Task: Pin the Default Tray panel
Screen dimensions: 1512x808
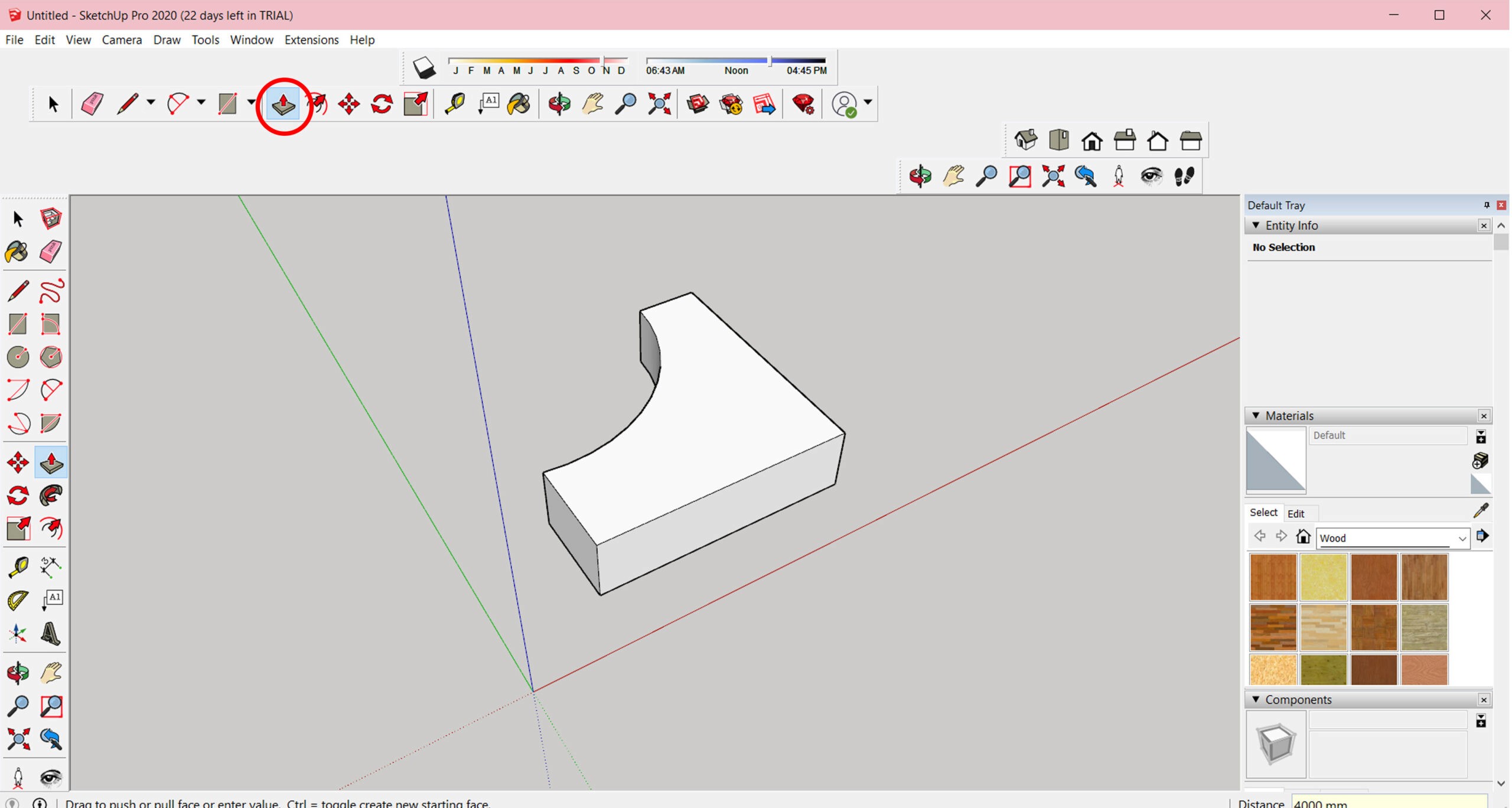Action: (x=1487, y=205)
